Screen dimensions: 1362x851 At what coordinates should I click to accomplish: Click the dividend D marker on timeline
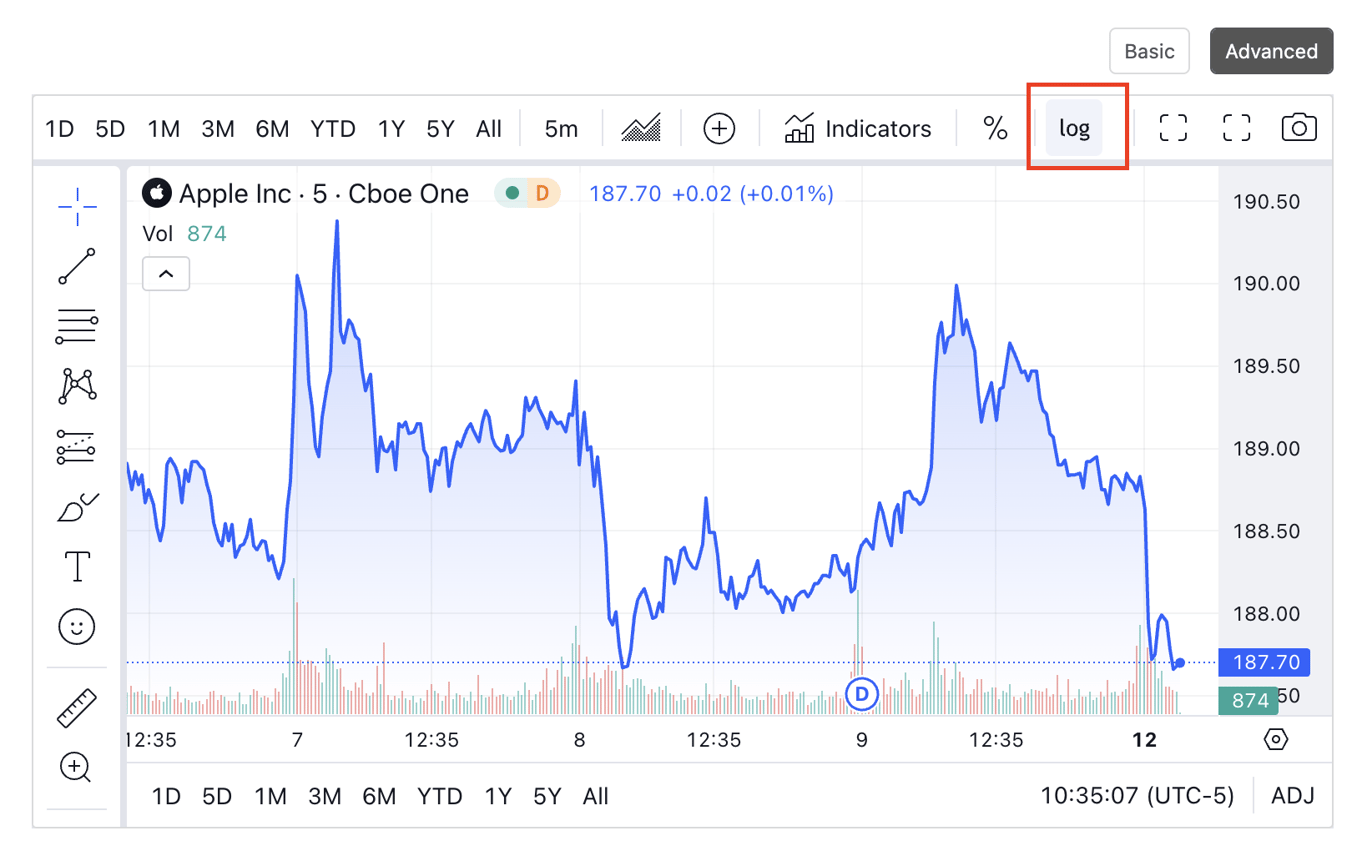(861, 693)
